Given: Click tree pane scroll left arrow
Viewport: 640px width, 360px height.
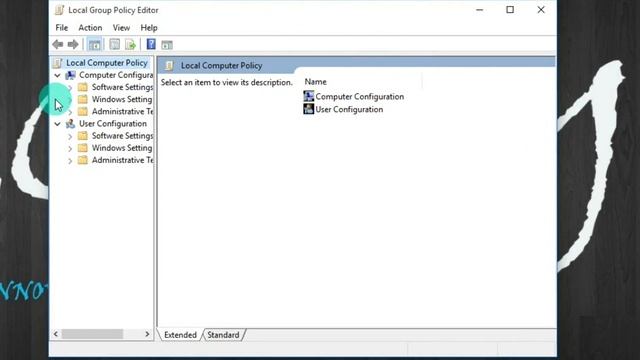Looking at the screenshot, I should pyautogui.click(x=56, y=334).
